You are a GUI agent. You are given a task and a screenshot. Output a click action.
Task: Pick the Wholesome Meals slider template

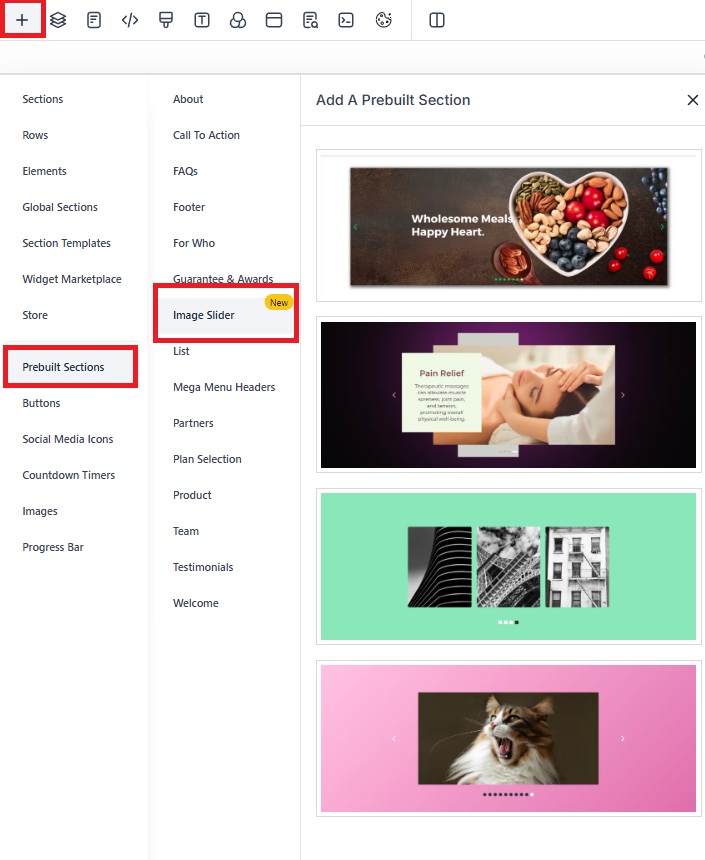509,226
